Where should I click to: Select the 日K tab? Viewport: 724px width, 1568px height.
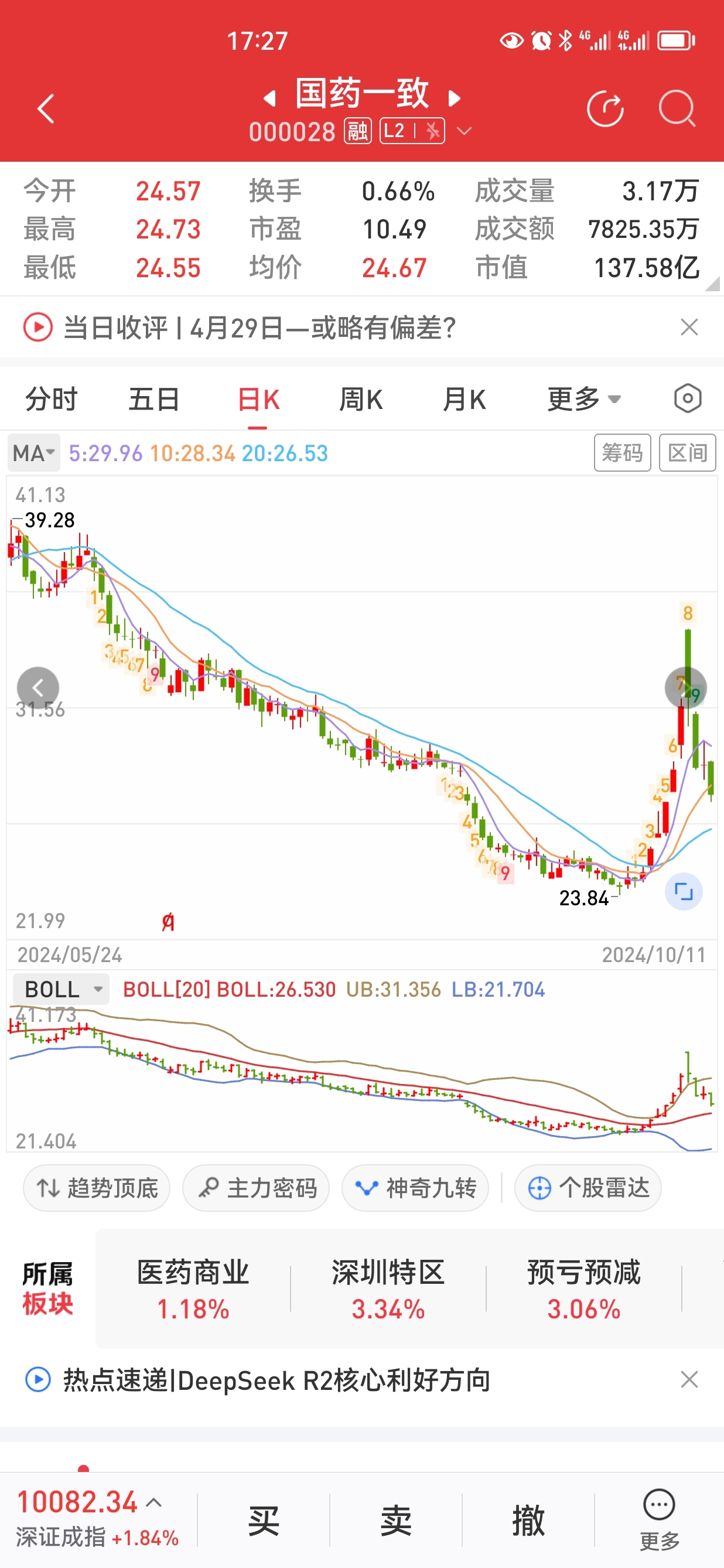[x=258, y=399]
